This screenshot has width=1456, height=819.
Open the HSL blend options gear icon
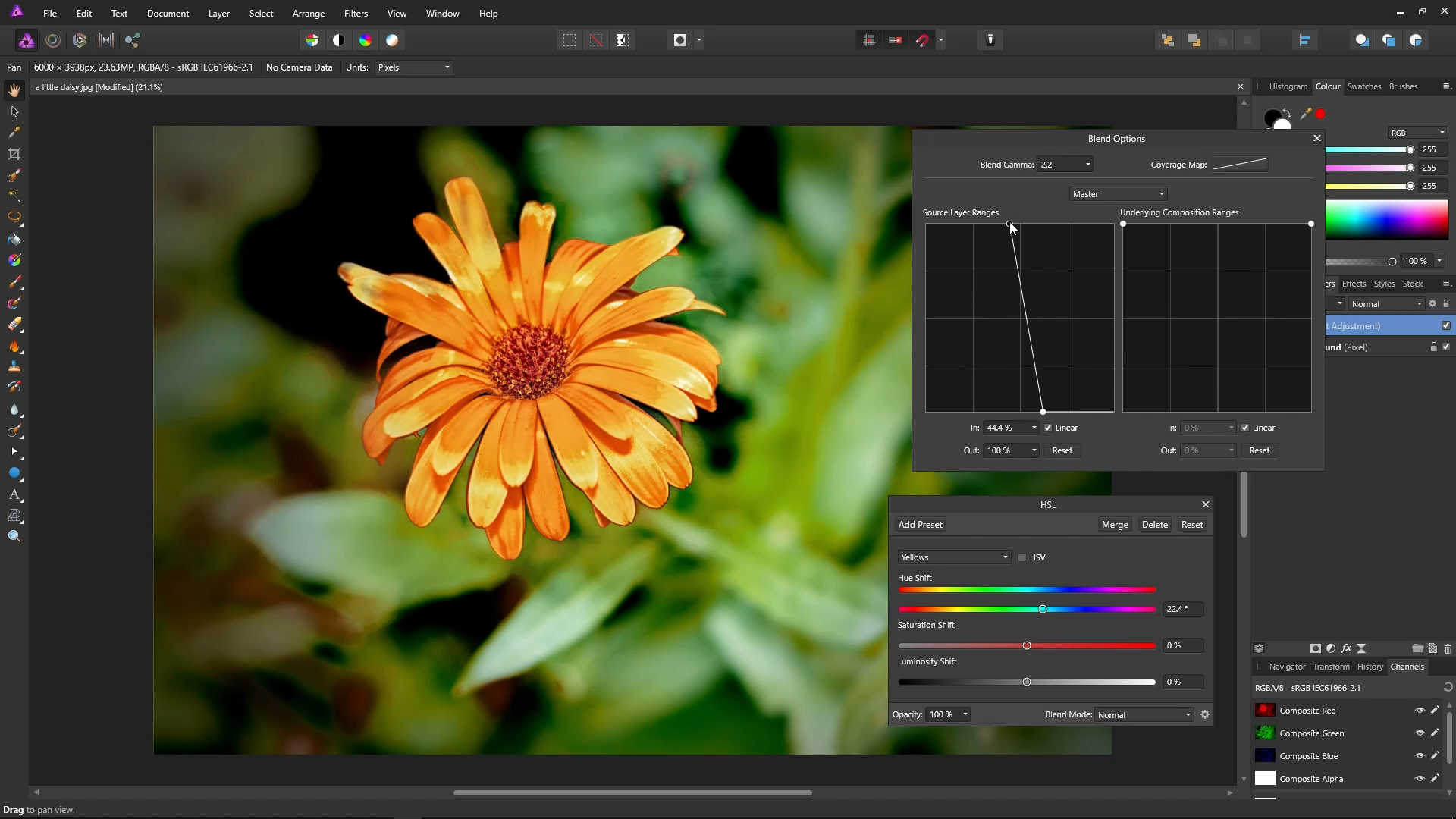coord(1205,714)
